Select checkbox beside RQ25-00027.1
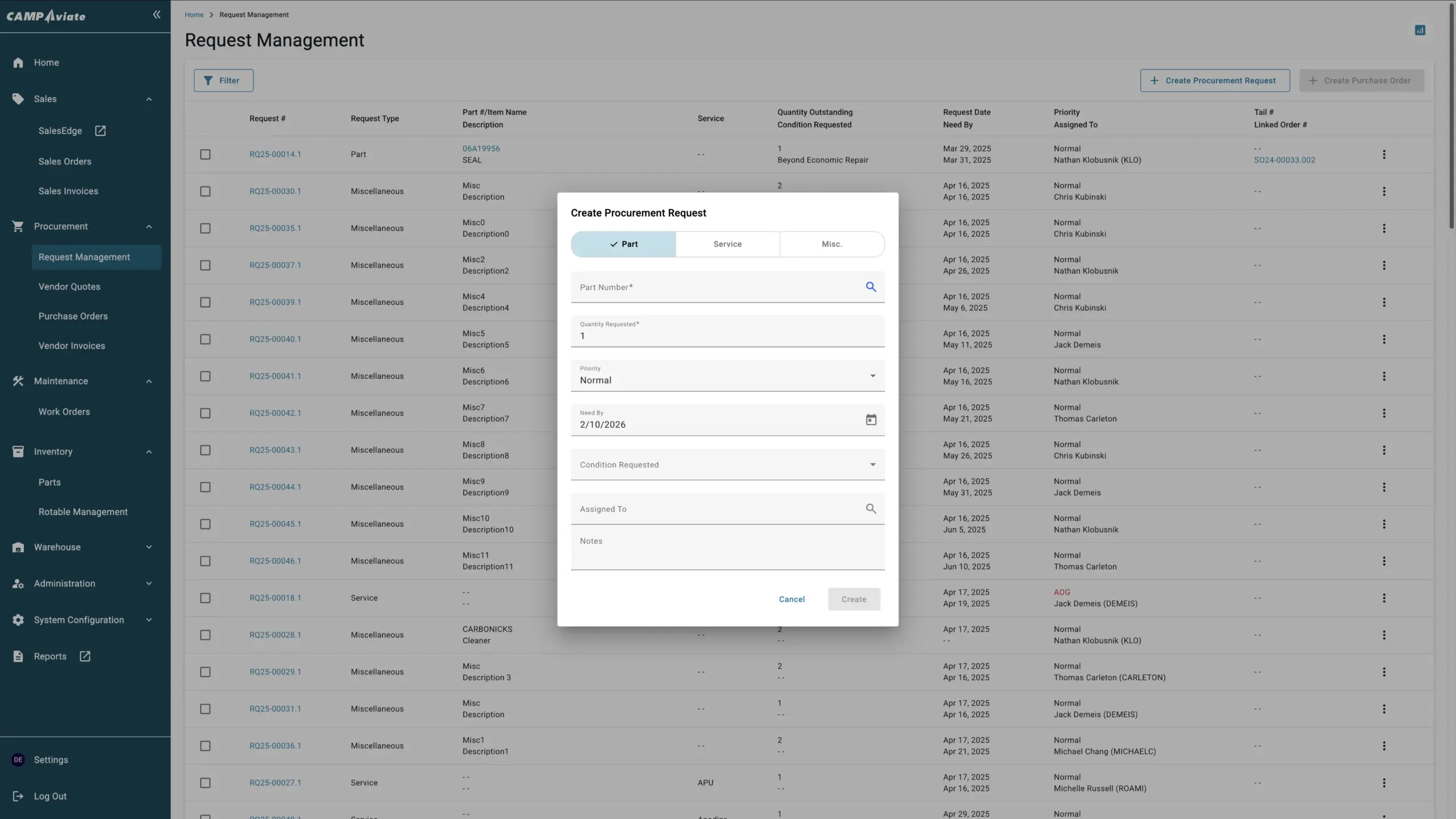The image size is (1456, 819). tap(205, 783)
